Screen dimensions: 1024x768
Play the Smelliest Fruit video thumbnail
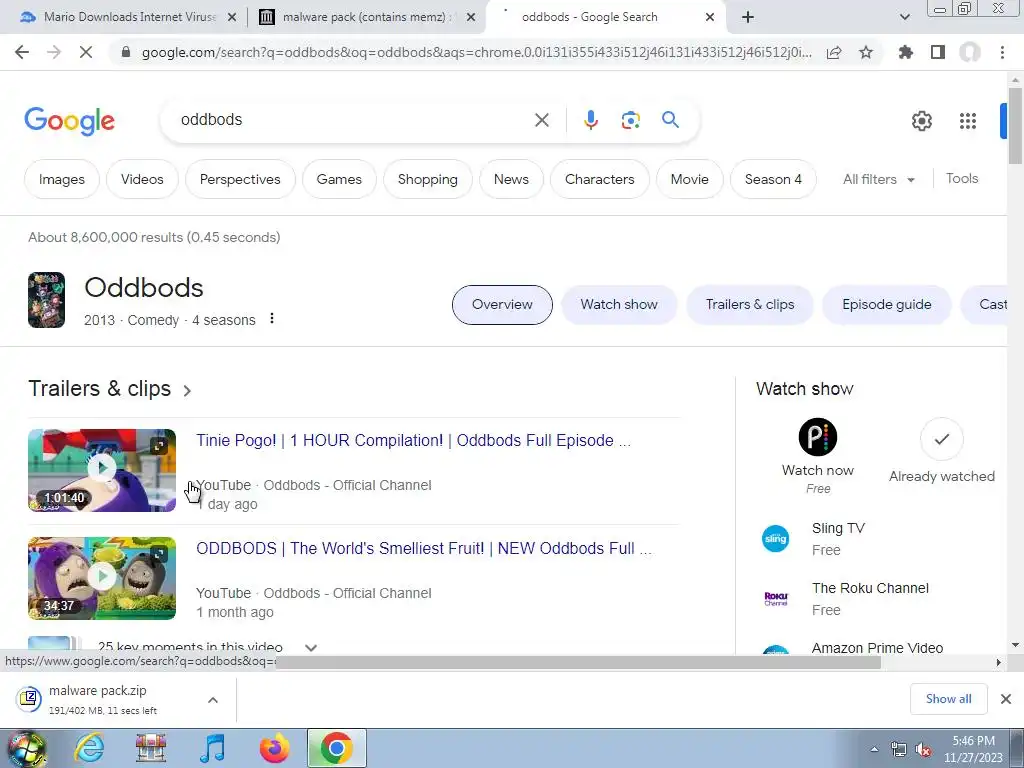[x=102, y=578]
